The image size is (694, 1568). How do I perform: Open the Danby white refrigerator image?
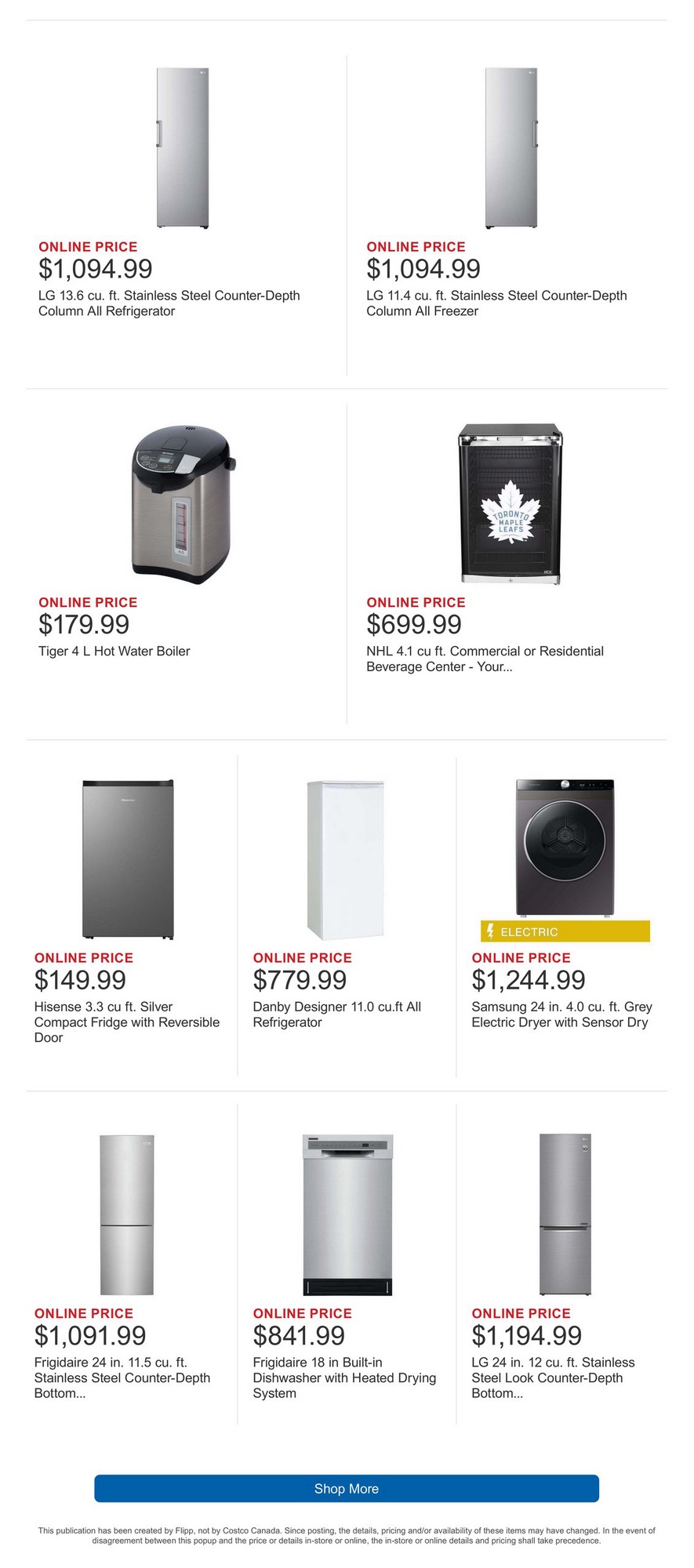pos(345,859)
